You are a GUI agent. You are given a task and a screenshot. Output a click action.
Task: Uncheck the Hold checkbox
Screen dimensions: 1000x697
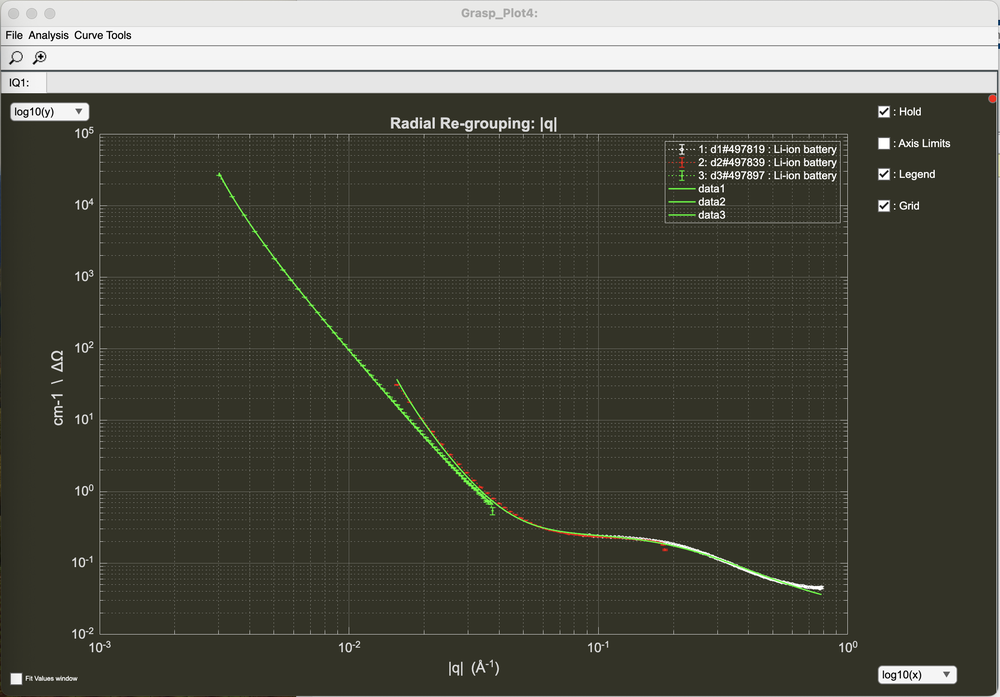pos(884,112)
